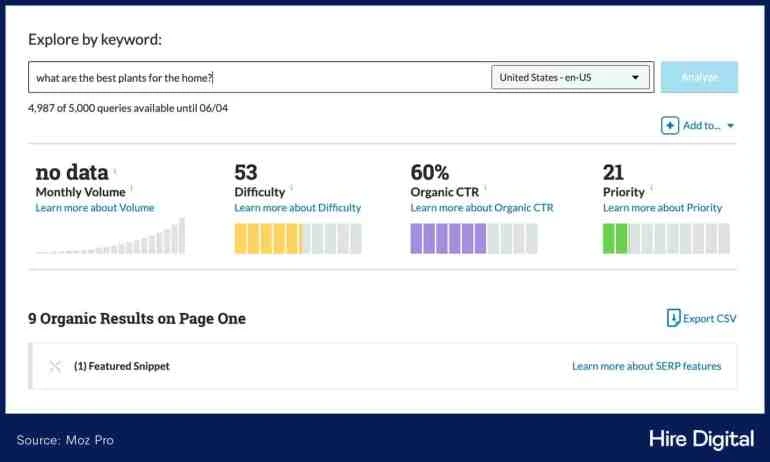Click info icon next to Difficulty label
Screen dimensions: 770x462
point(291,188)
